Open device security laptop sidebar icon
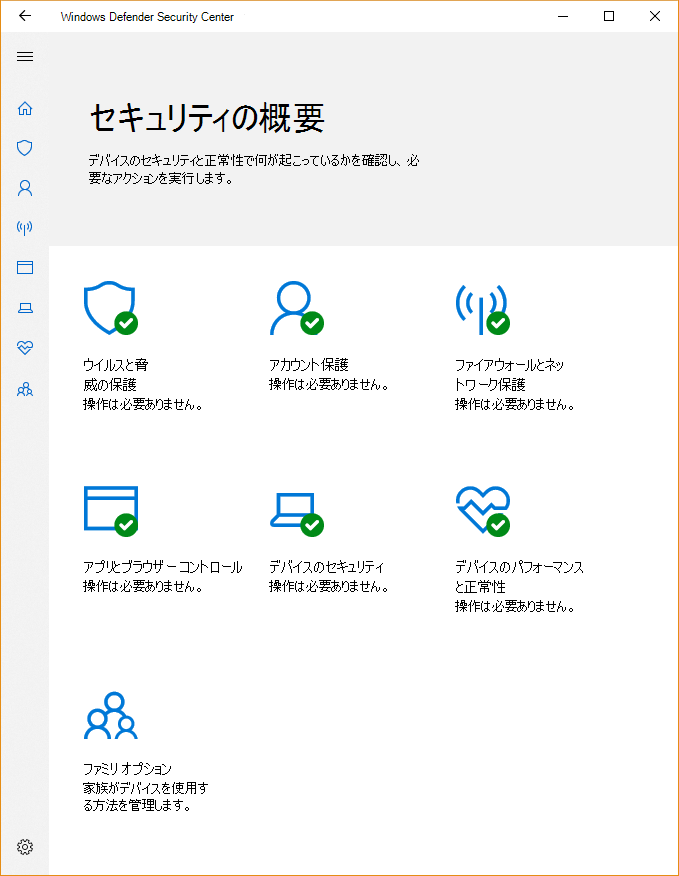Image resolution: width=679 pixels, height=876 pixels. [x=25, y=308]
